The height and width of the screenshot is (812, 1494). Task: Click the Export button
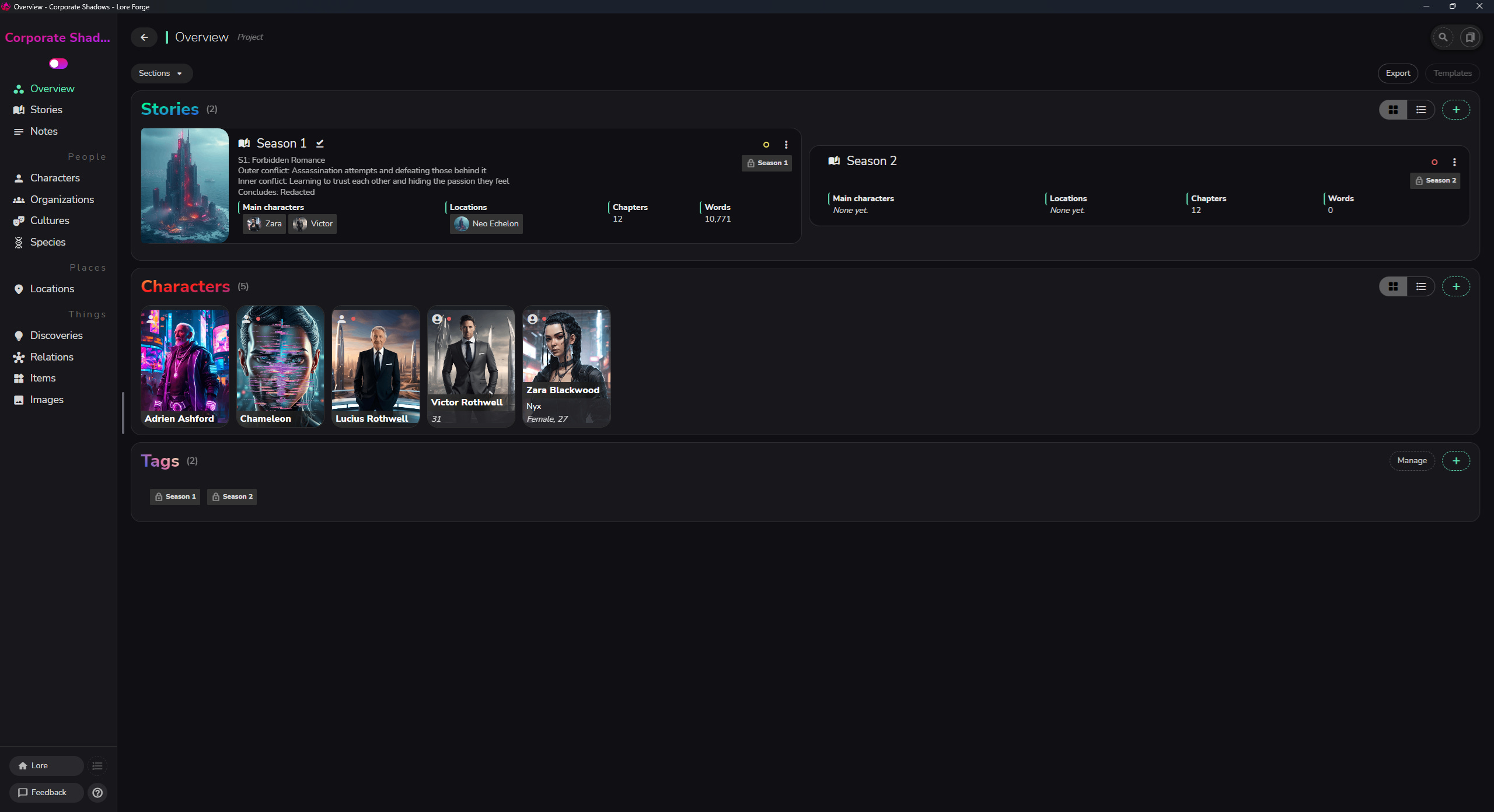[x=1398, y=73]
